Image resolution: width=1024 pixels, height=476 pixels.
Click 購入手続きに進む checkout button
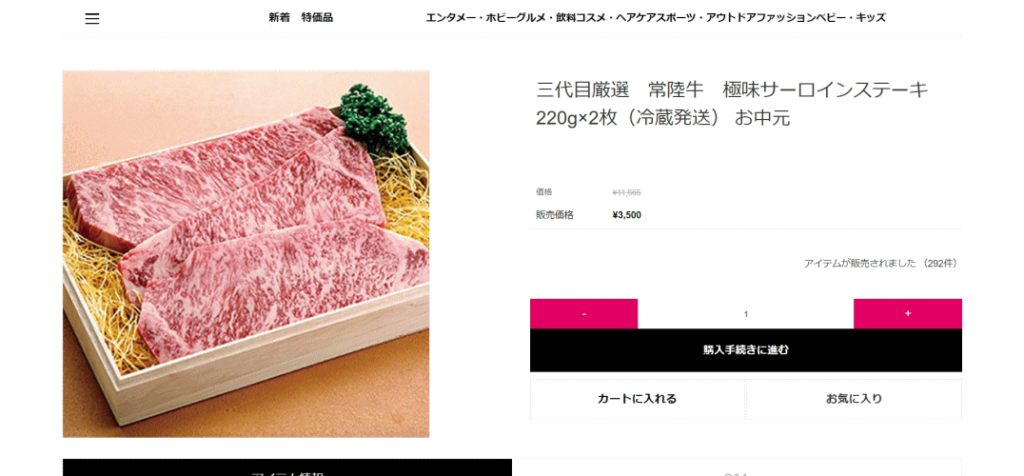745,350
